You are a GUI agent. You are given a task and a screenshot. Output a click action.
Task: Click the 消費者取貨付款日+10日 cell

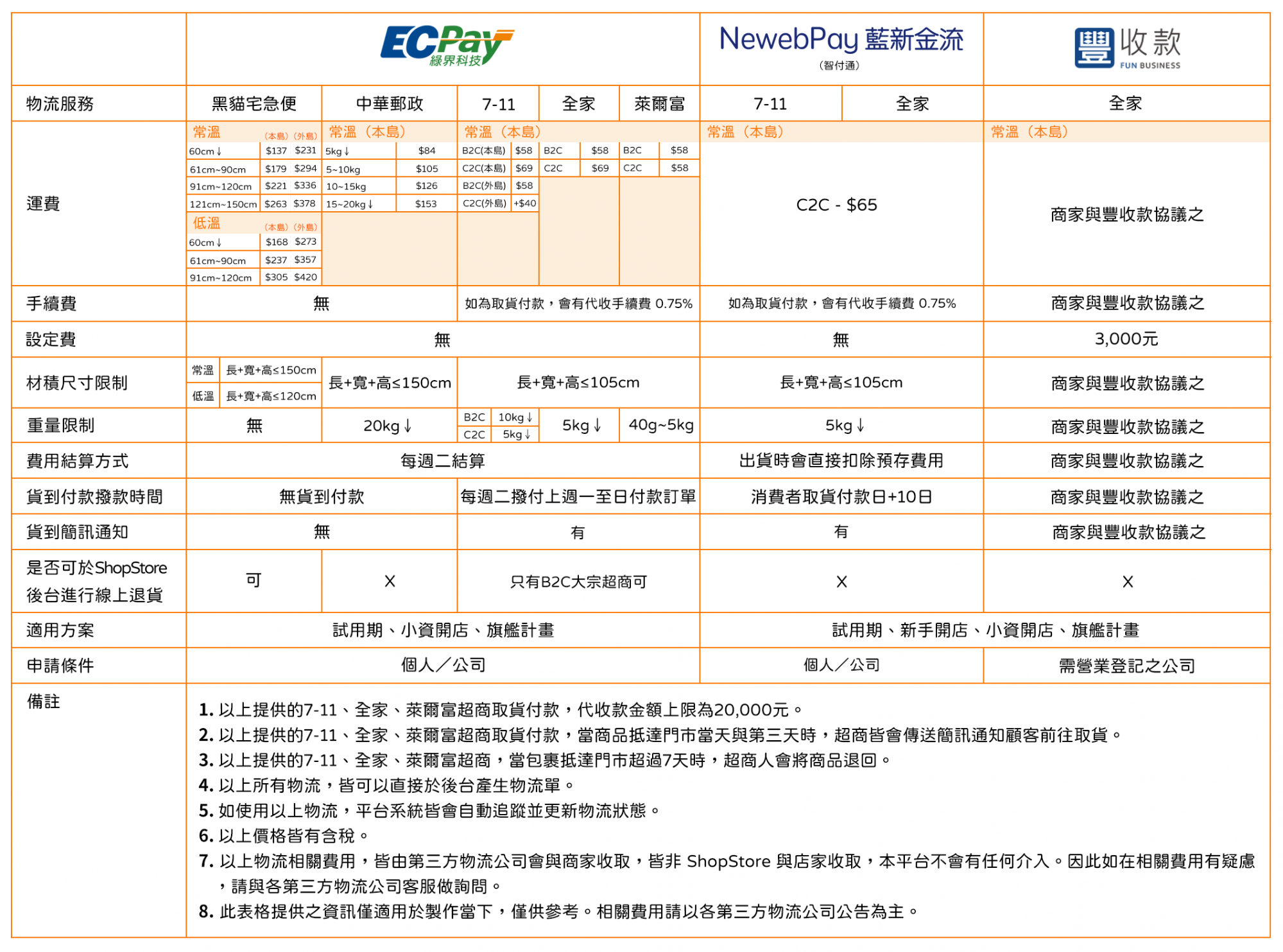pyautogui.click(x=841, y=496)
